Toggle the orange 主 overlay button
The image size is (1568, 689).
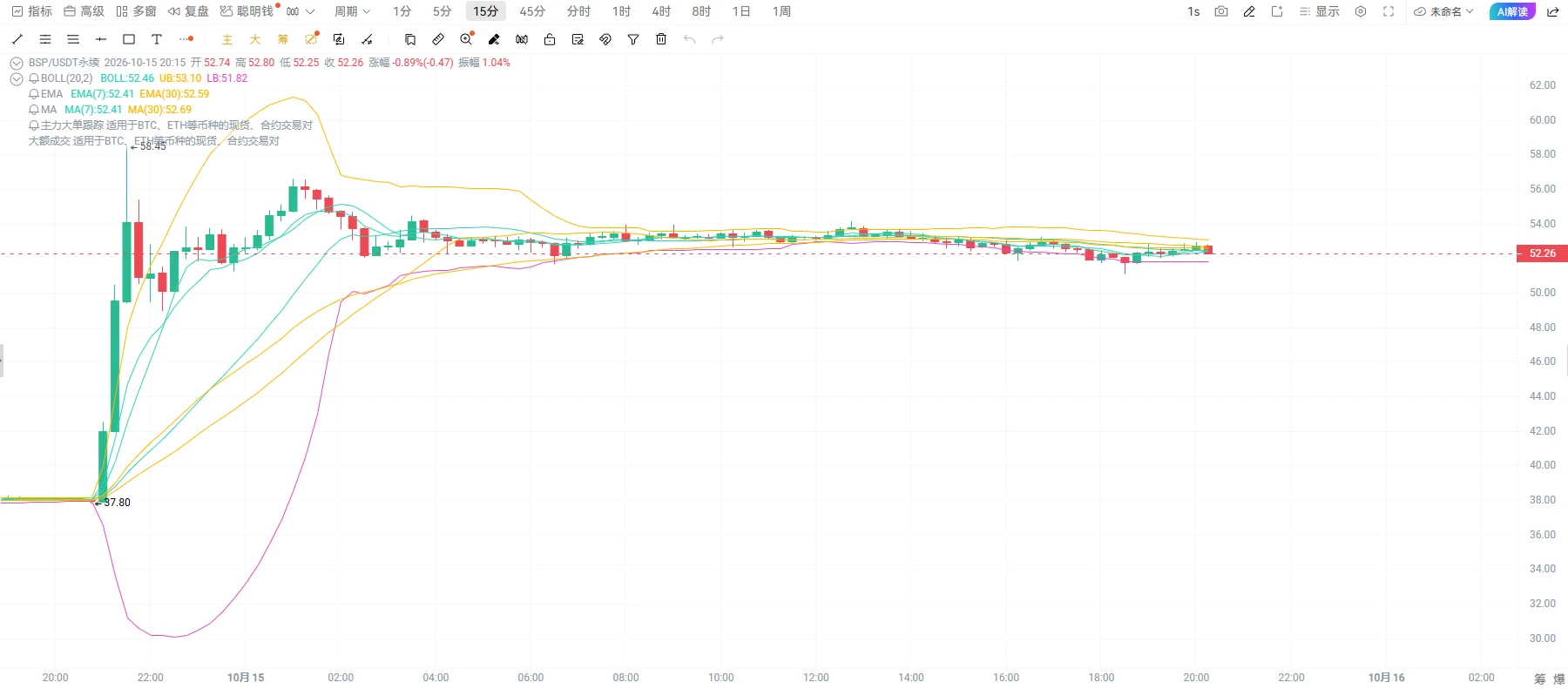227,39
